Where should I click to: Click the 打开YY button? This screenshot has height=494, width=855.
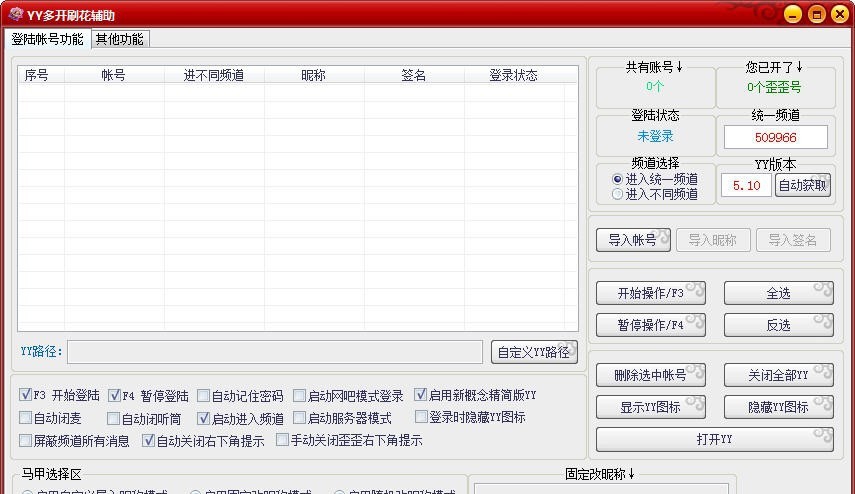point(714,439)
